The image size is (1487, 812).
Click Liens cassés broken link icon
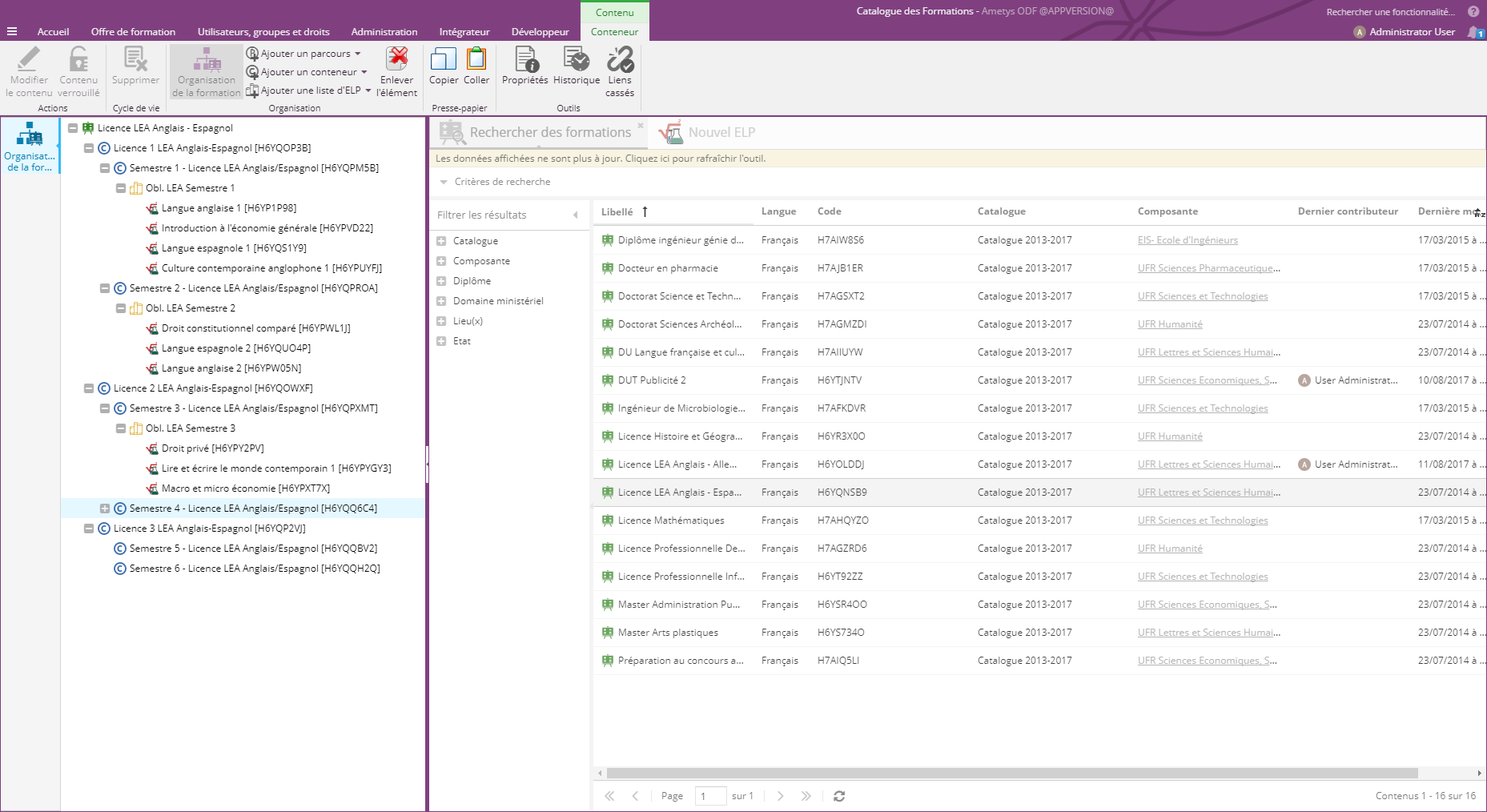tap(620, 59)
